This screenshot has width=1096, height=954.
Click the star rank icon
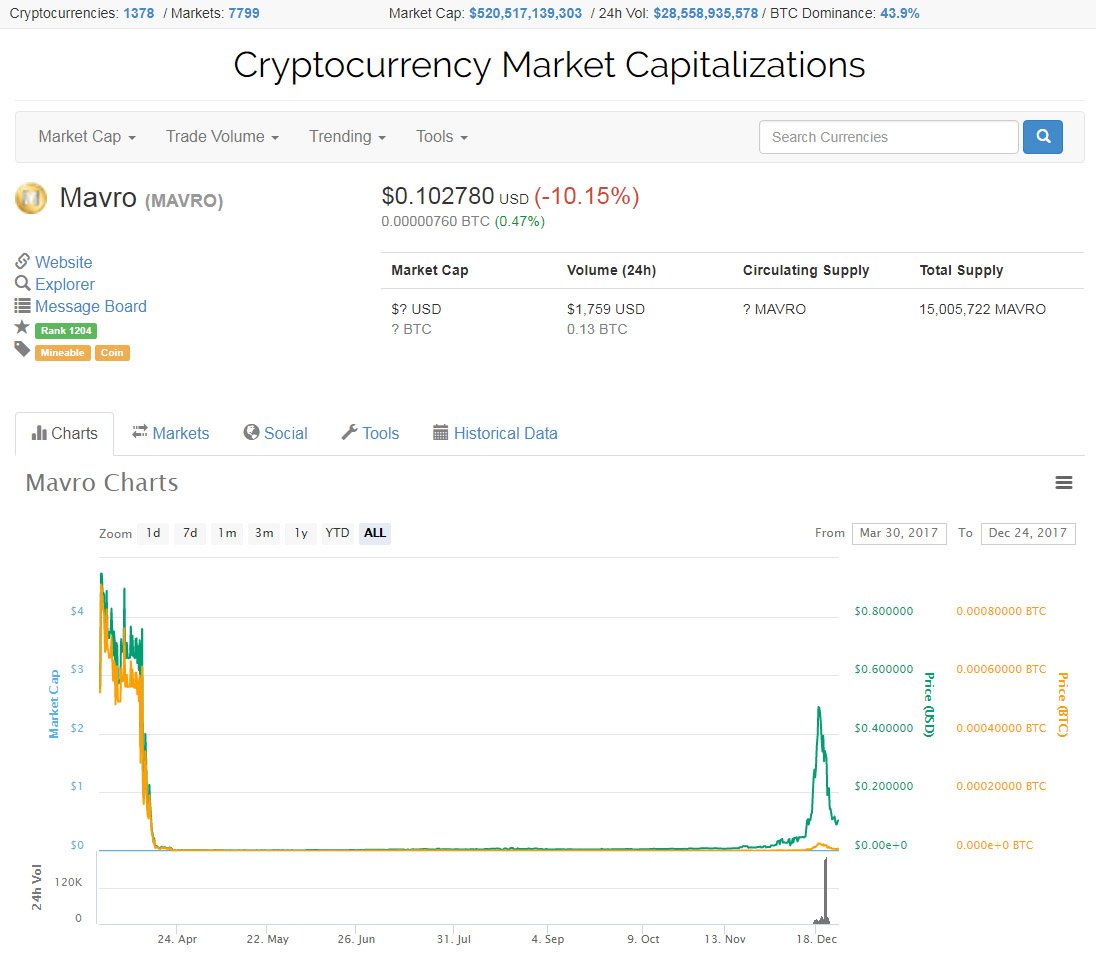pos(22,328)
